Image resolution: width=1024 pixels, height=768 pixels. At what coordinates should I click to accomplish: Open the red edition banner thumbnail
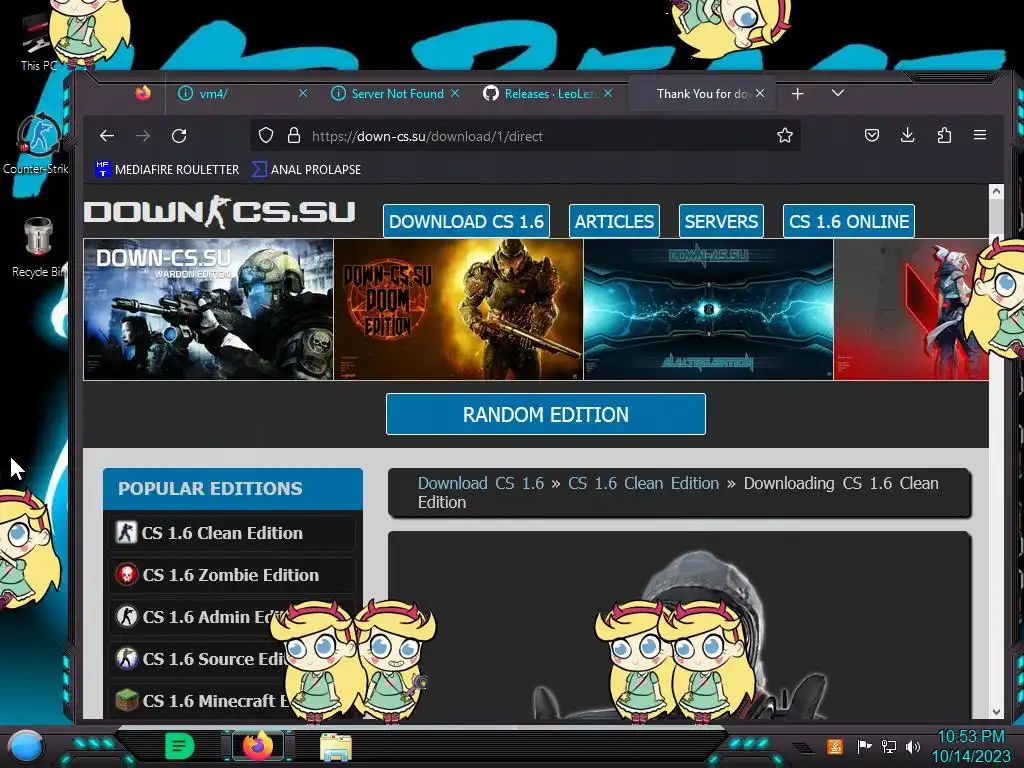(x=911, y=310)
